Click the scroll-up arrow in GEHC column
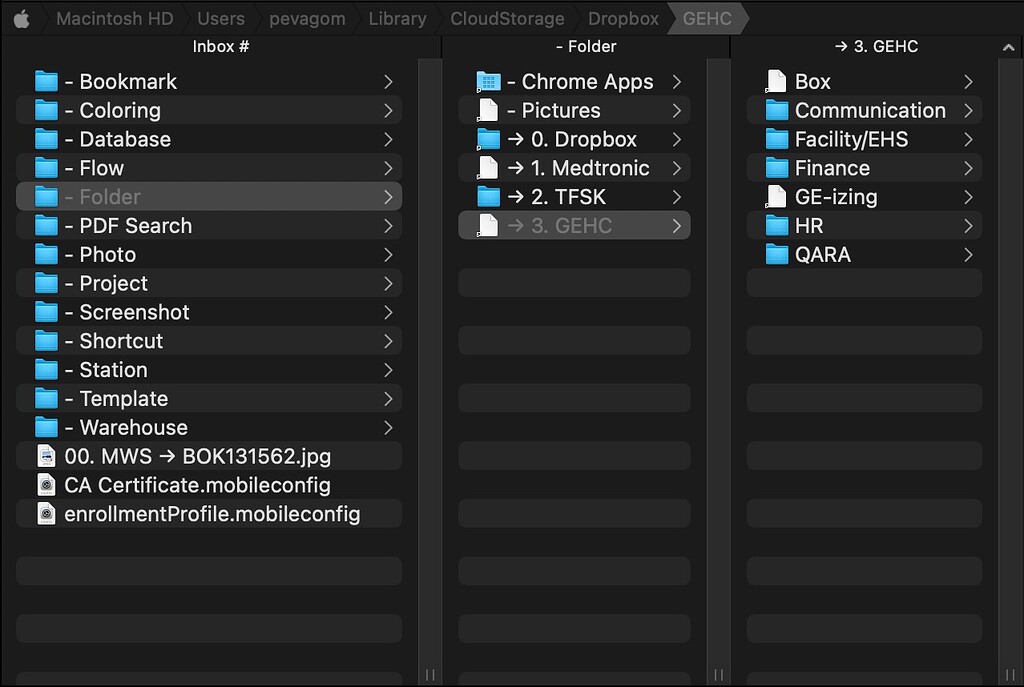1024x687 pixels. click(1008, 46)
